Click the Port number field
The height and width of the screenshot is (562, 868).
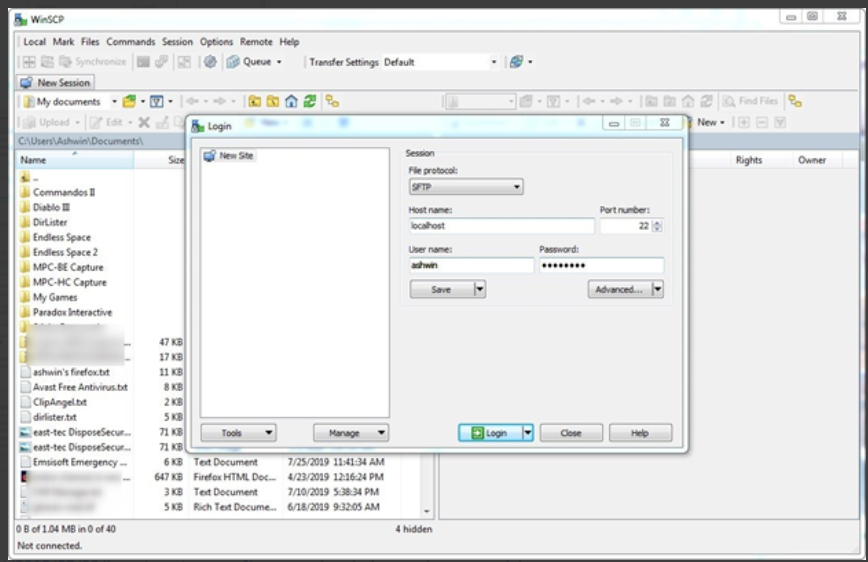tap(626, 226)
